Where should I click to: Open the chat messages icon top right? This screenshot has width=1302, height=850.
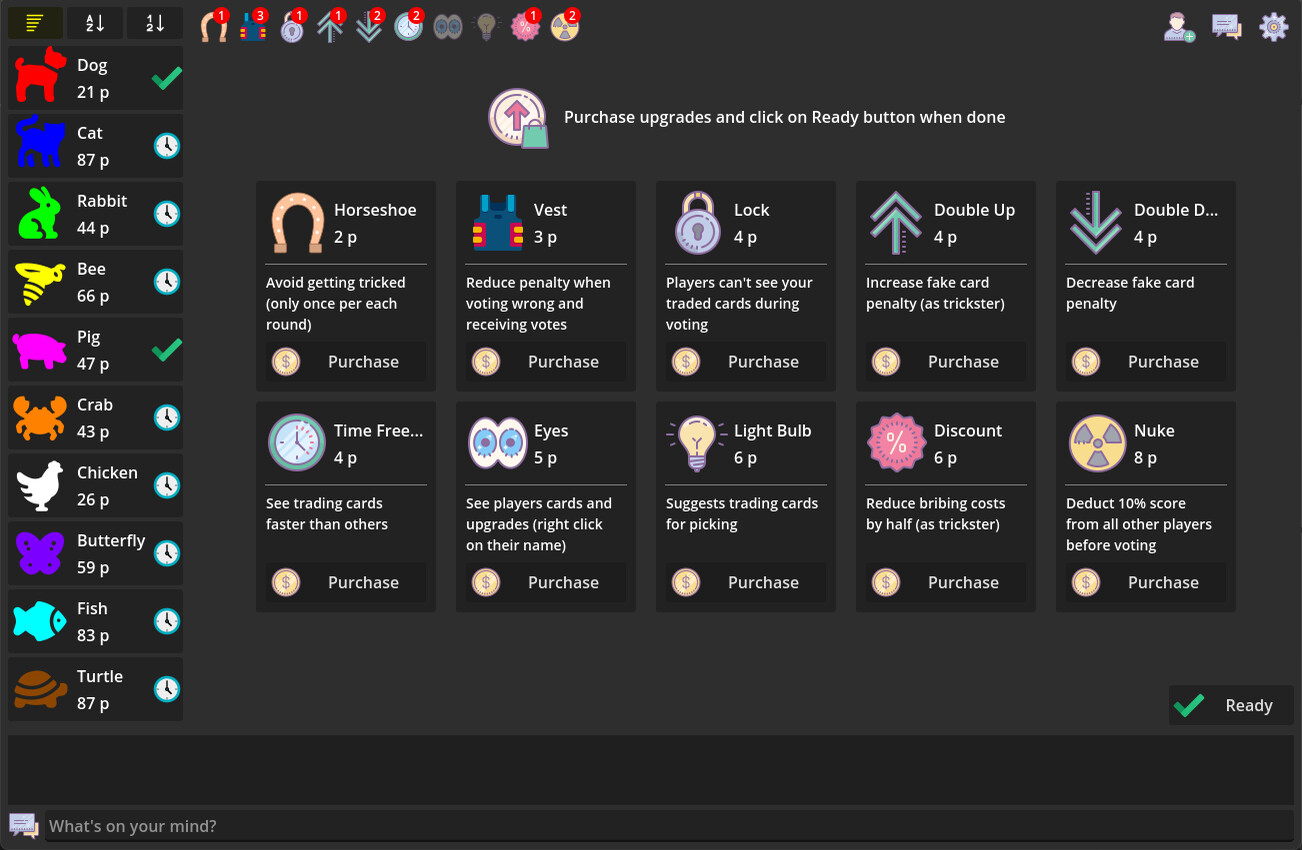[1227, 26]
